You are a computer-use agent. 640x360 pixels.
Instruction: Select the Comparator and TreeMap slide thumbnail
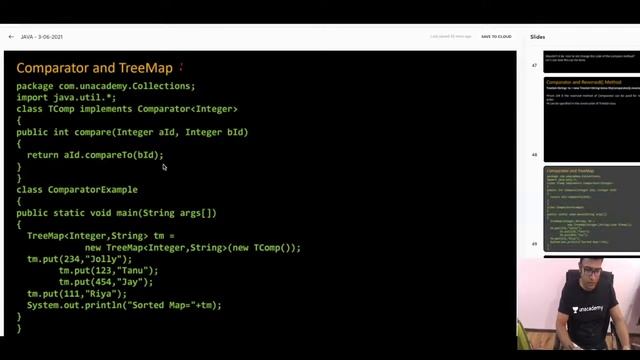coord(592,209)
